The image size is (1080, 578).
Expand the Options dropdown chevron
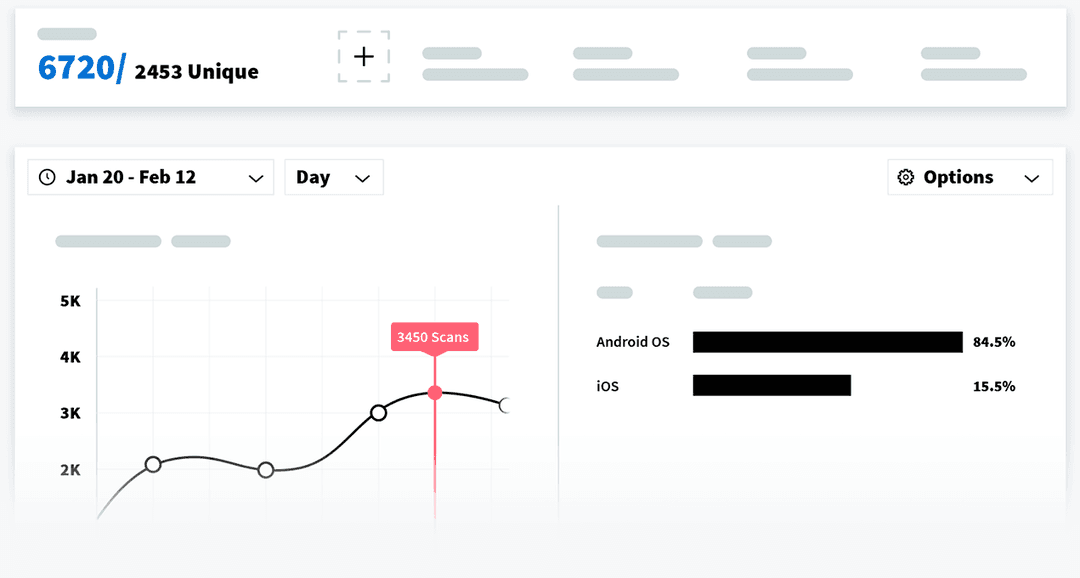coord(1033,178)
